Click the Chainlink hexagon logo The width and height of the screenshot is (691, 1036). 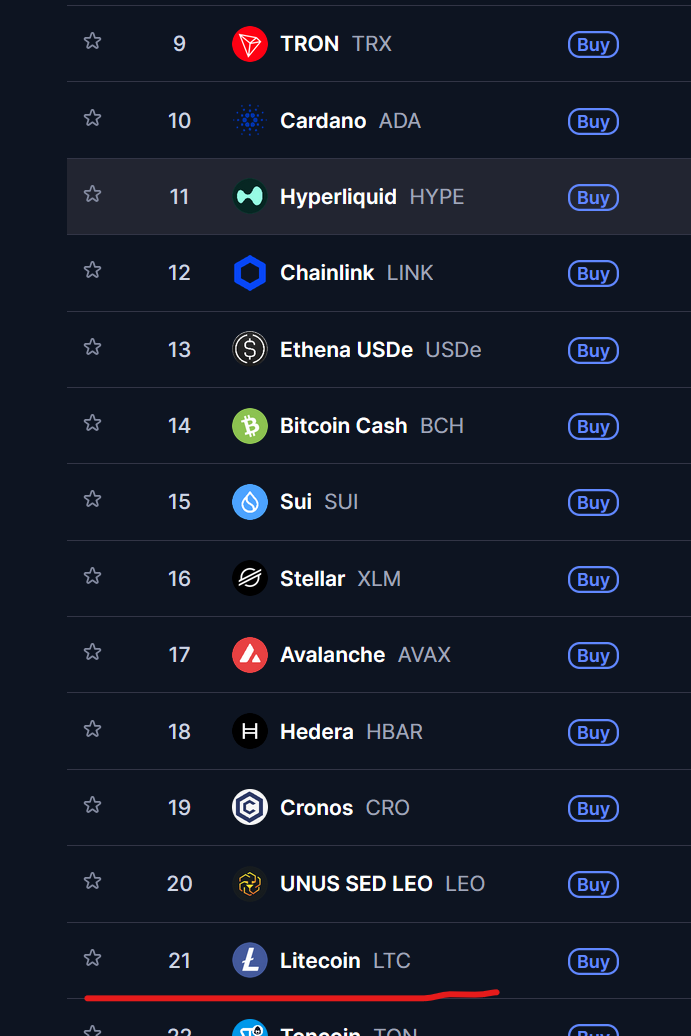[x=250, y=273]
